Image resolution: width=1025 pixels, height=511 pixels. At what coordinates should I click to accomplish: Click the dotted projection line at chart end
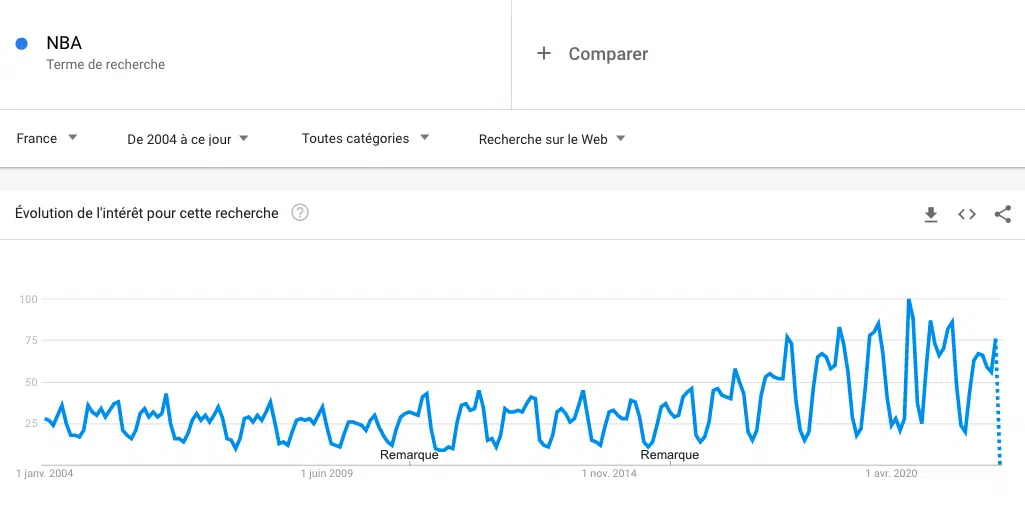click(998, 420)
